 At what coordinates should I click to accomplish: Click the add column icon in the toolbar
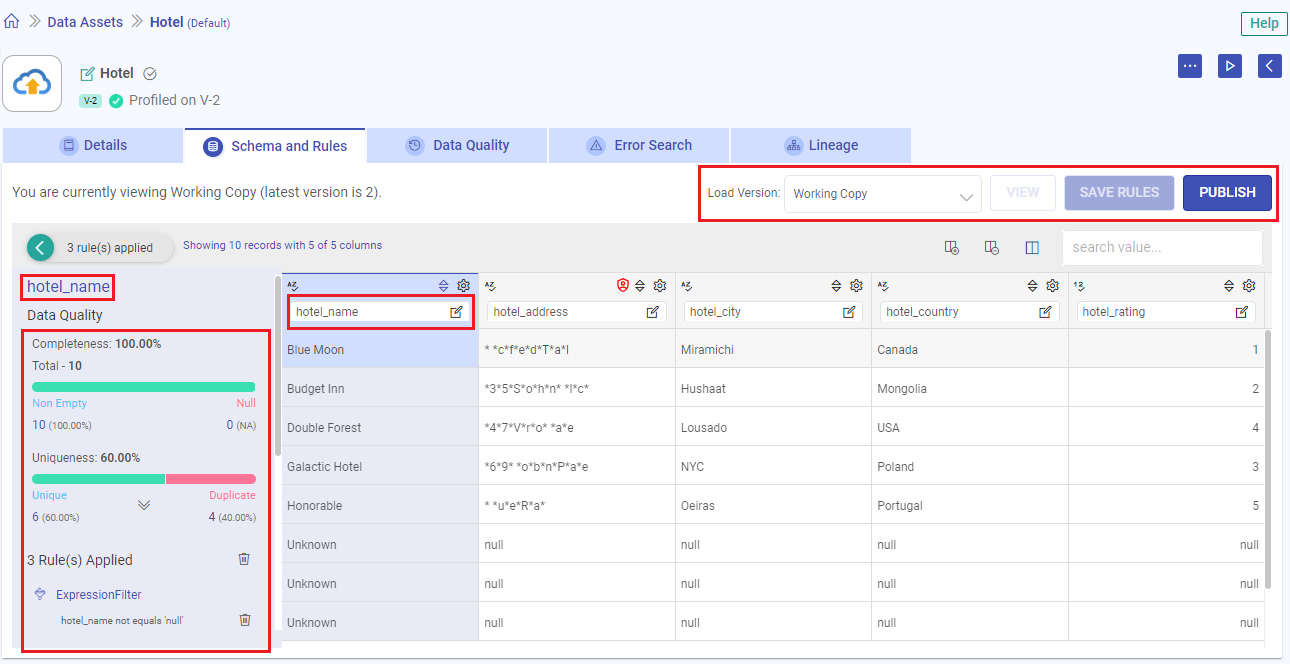click(x=952, y=247)
